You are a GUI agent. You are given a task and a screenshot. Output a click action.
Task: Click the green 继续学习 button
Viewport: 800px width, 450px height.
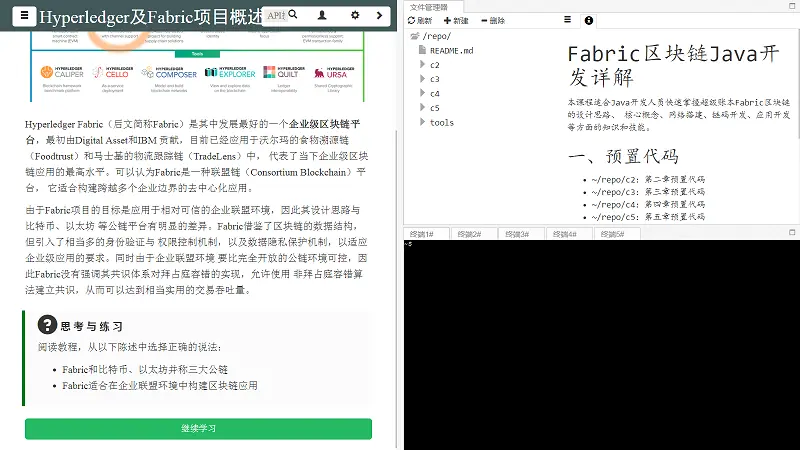[x=198, y=429]
